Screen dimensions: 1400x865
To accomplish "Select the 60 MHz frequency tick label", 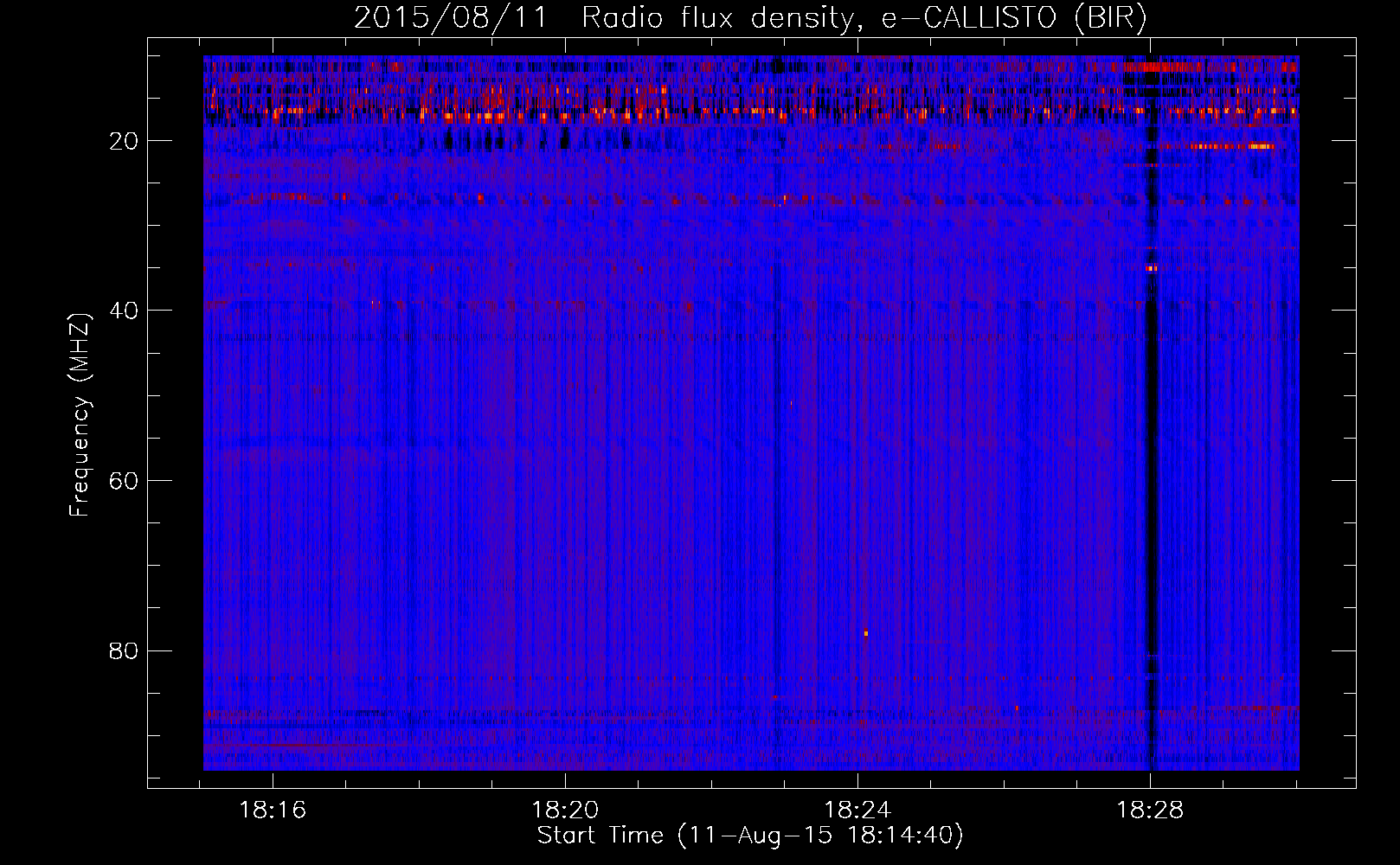I will 125,481.
